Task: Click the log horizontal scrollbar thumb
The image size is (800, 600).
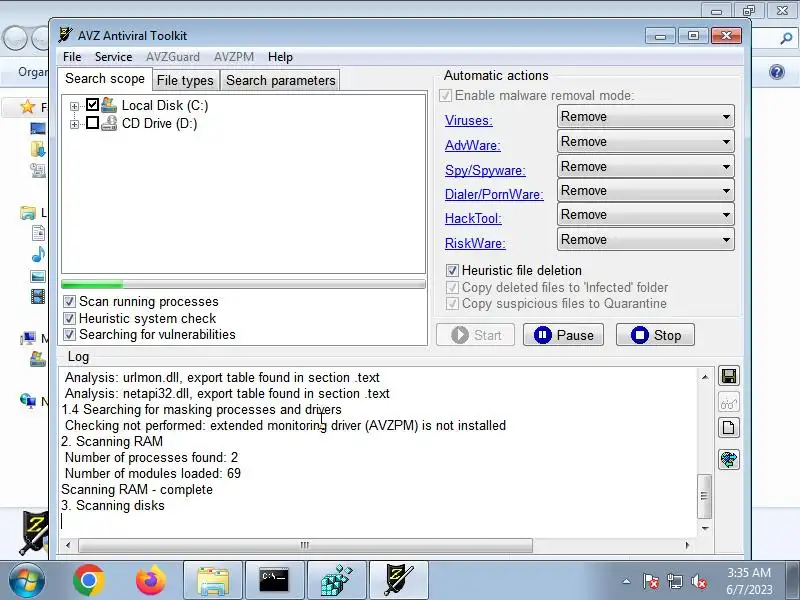Action: pyautogui.click(x=305, y=545)
